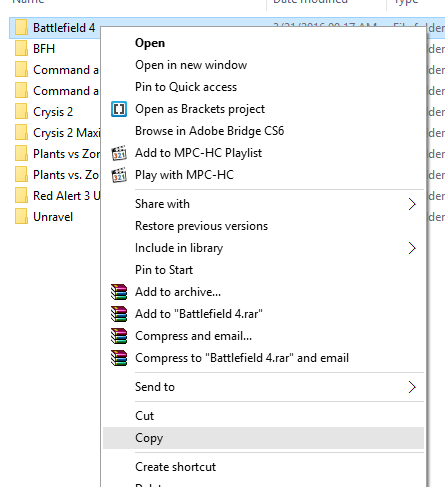Click the Plants vs Zor folder icon

click(21, 154)
